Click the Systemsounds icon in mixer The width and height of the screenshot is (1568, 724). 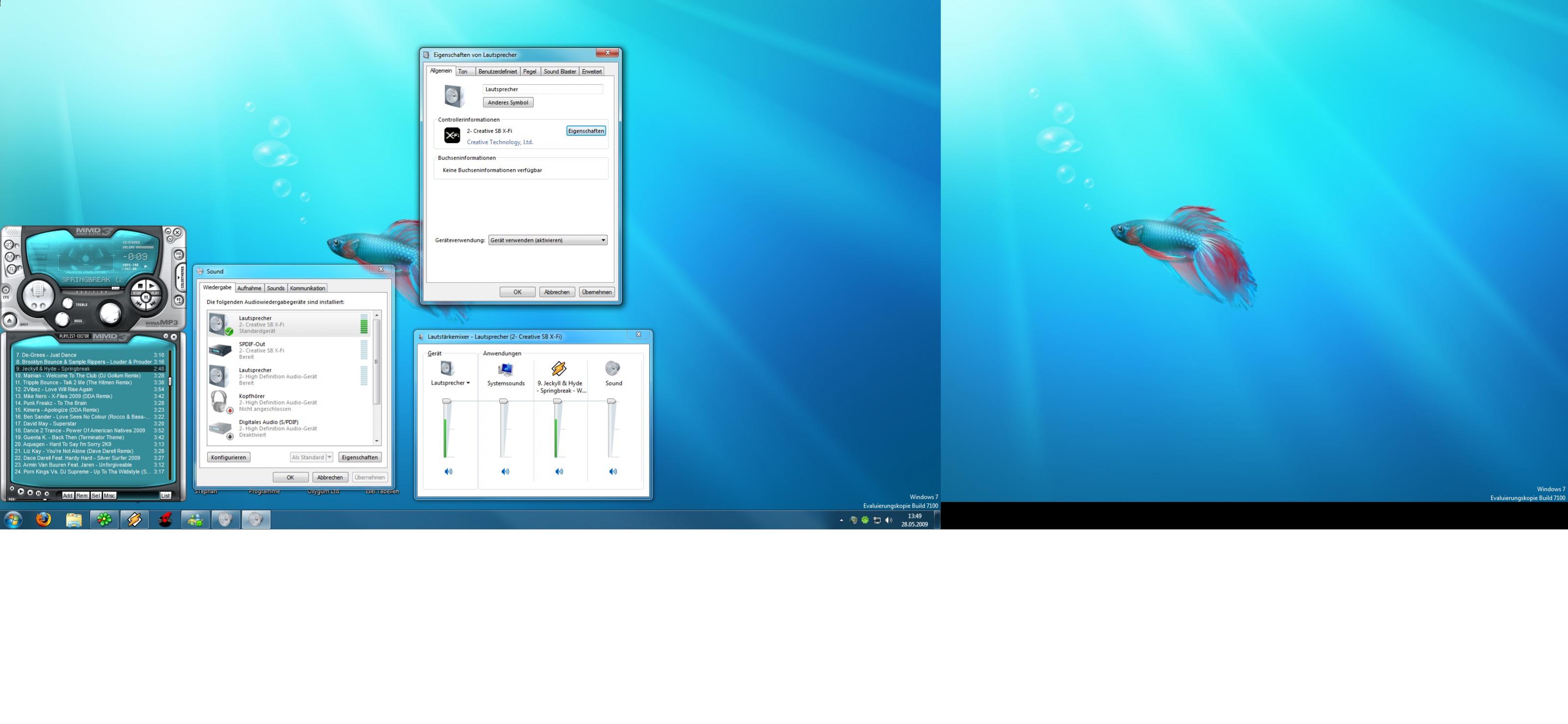[505, 369]
